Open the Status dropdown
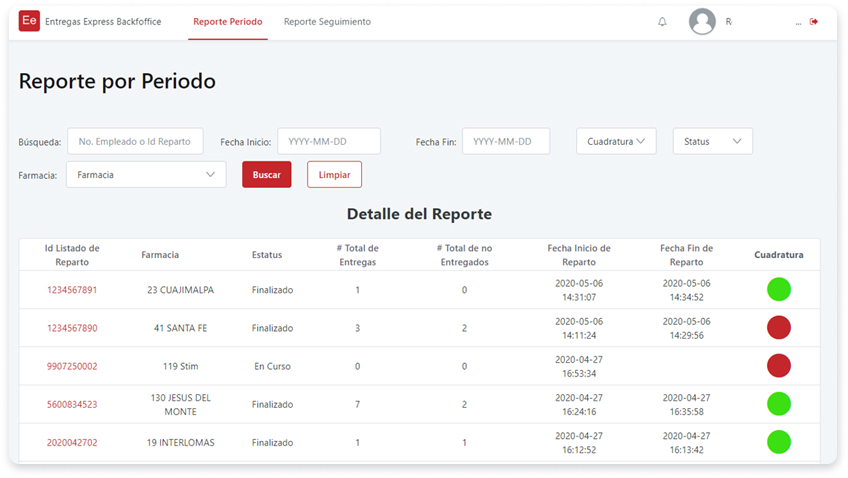848x478 pixels. tap(712, 141)
